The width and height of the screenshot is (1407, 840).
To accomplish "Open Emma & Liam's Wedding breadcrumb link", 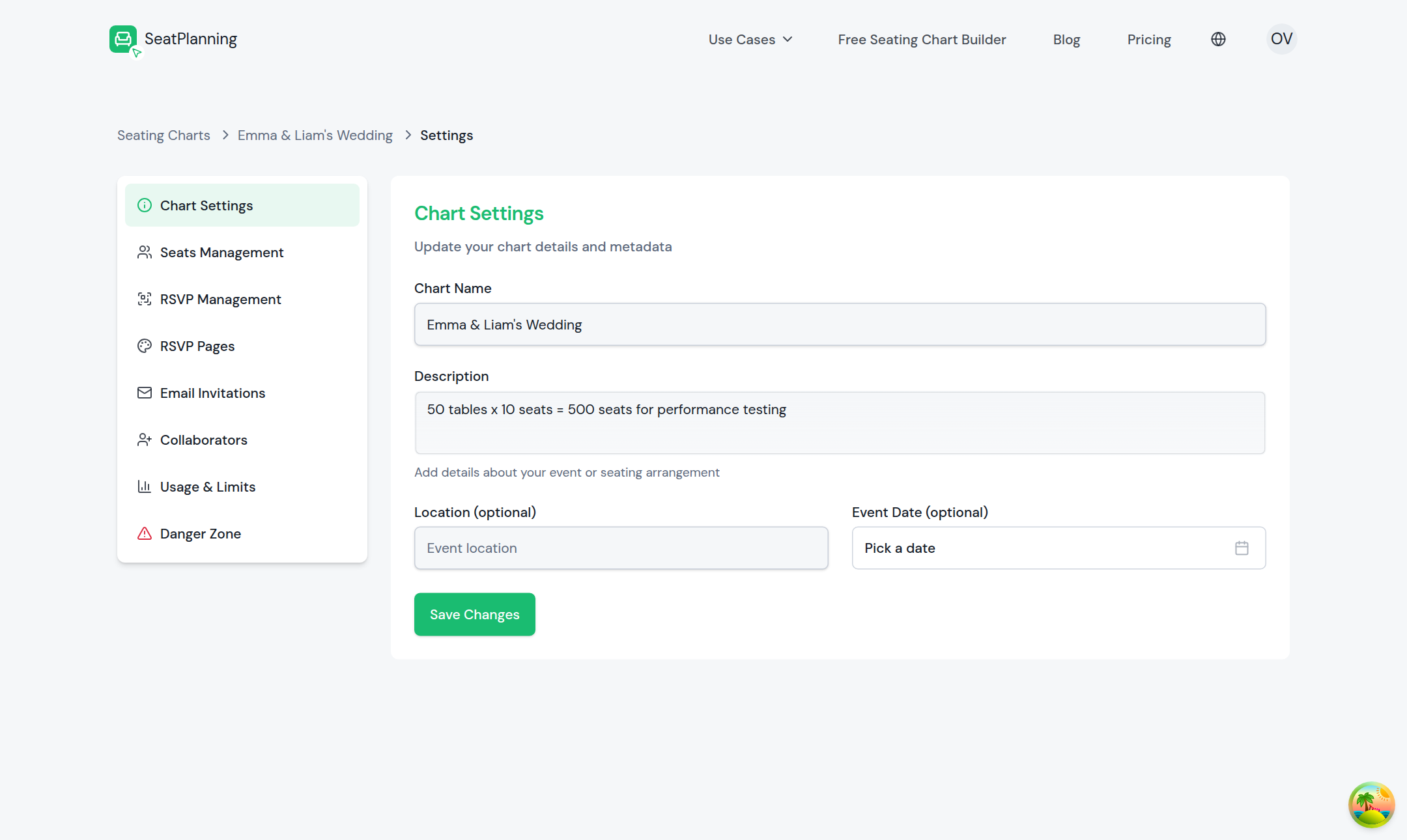I will 315,135.
